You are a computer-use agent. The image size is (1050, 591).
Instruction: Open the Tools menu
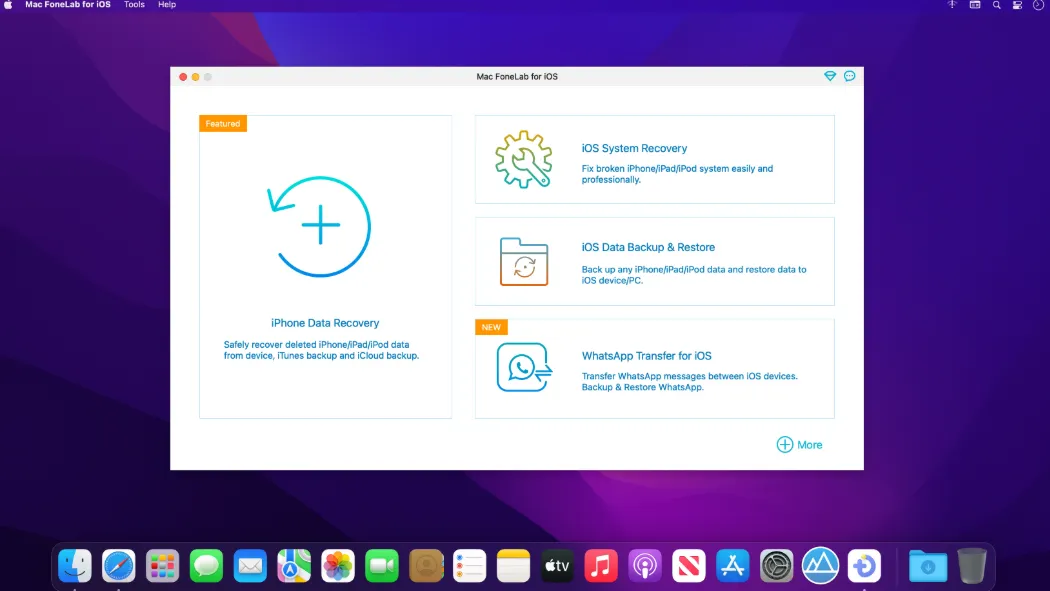point(134,5)
